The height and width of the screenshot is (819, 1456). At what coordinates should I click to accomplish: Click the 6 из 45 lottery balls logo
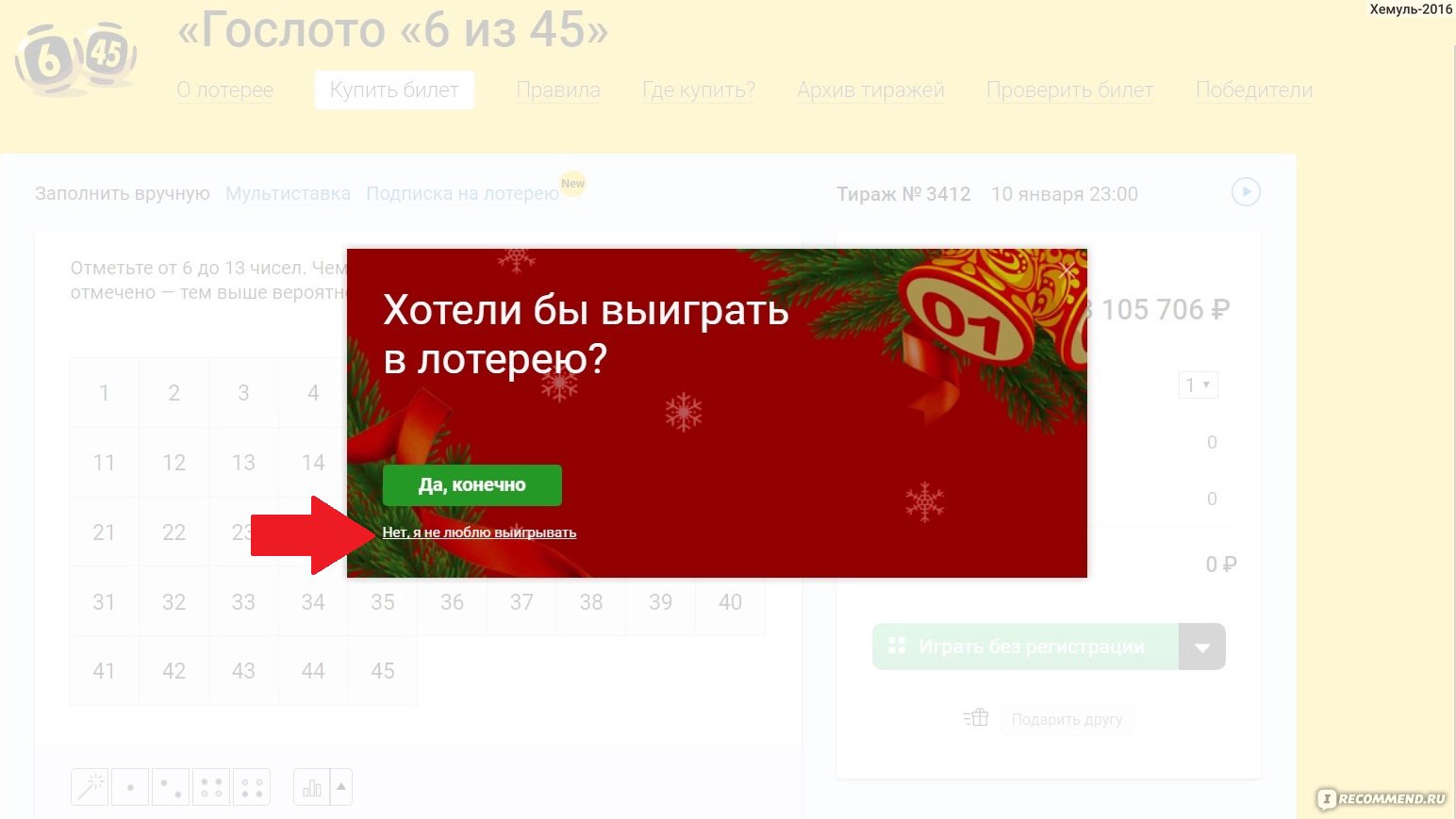coord(75,58)
